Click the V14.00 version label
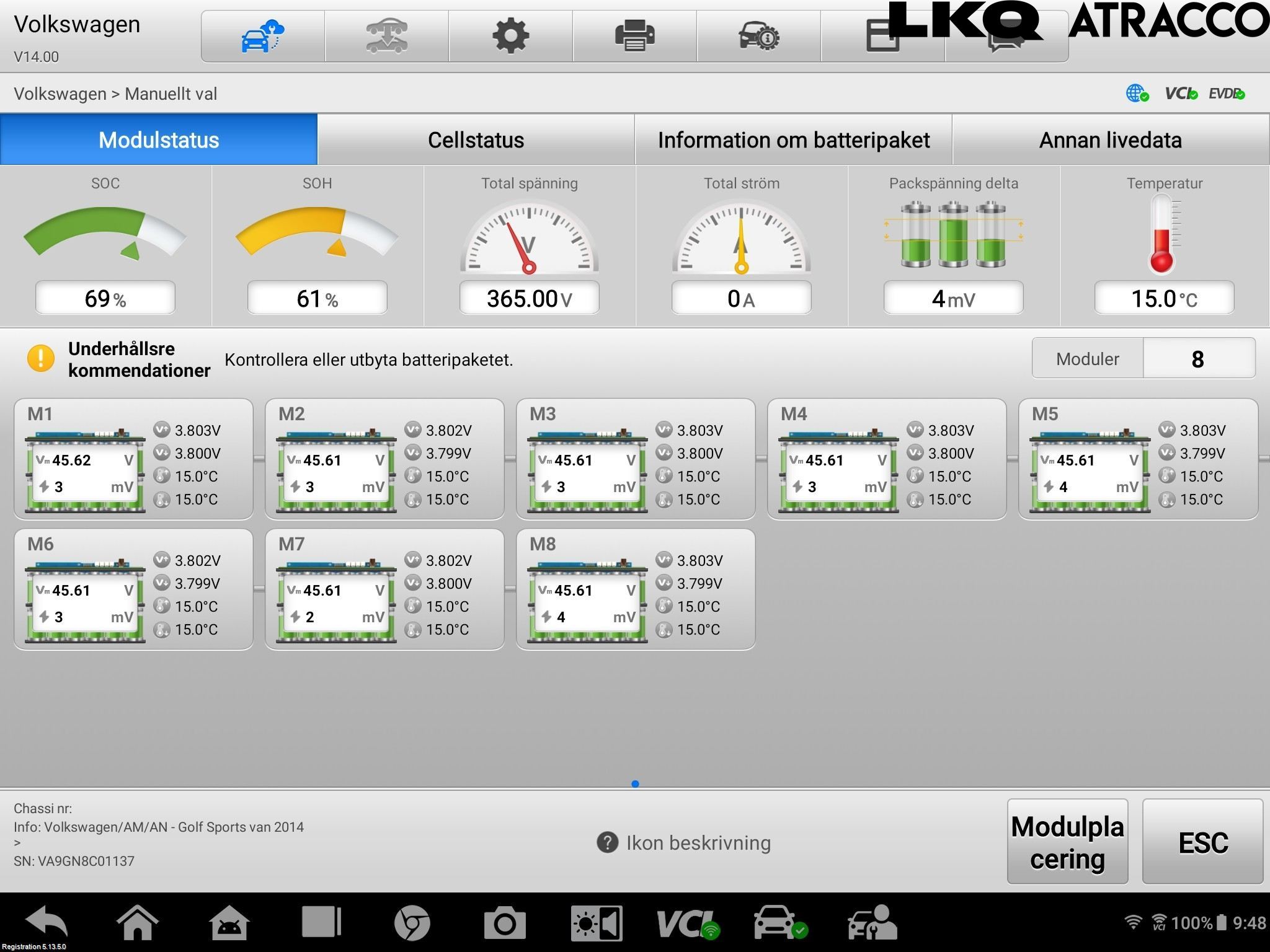 click(36, 57)
